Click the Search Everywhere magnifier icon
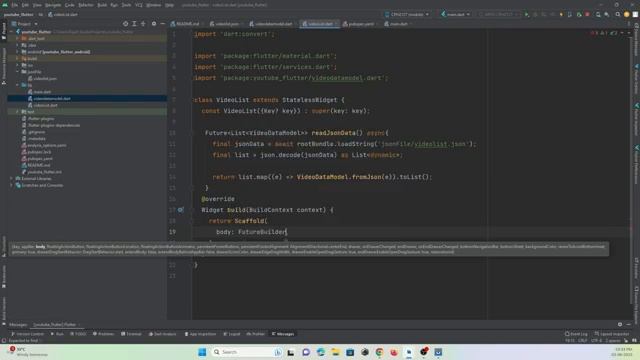The width and height of the screenshot is (640, 360). (x=618, y=14)
